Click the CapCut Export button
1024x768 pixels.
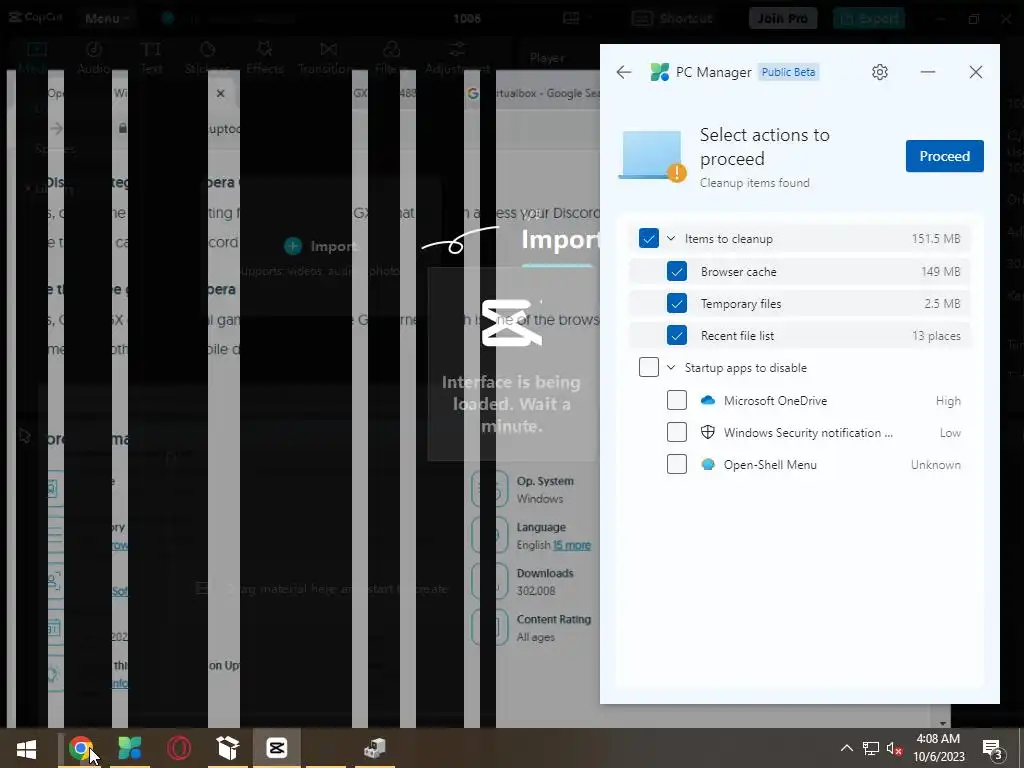point(869,18)
